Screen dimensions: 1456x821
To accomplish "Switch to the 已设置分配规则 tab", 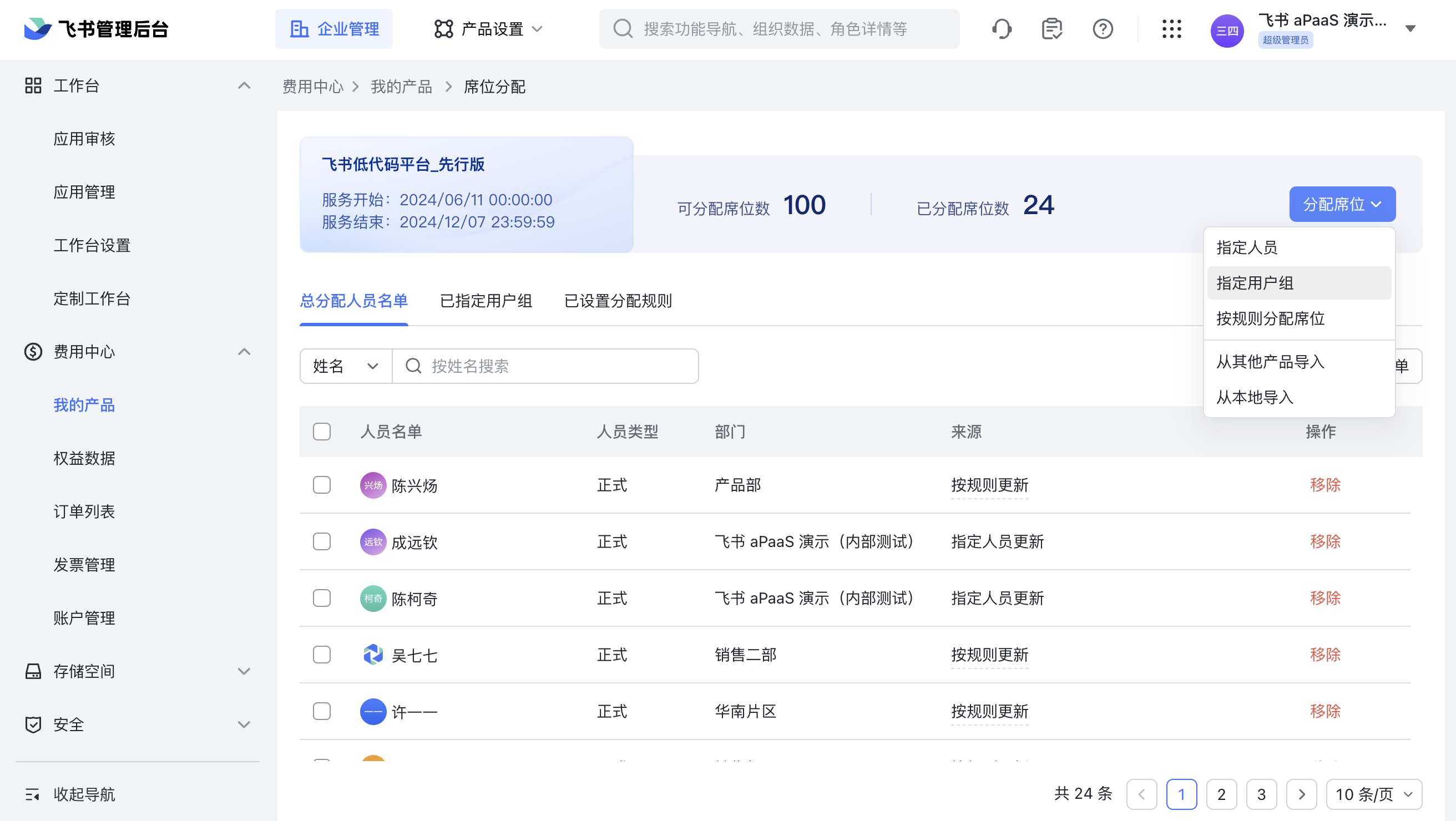I will click(x=618, y=301).
